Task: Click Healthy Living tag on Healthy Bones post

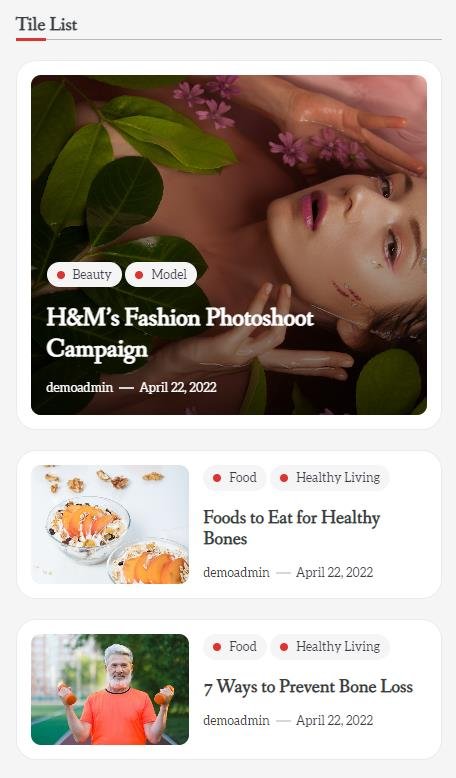Action: pos(330,478)
